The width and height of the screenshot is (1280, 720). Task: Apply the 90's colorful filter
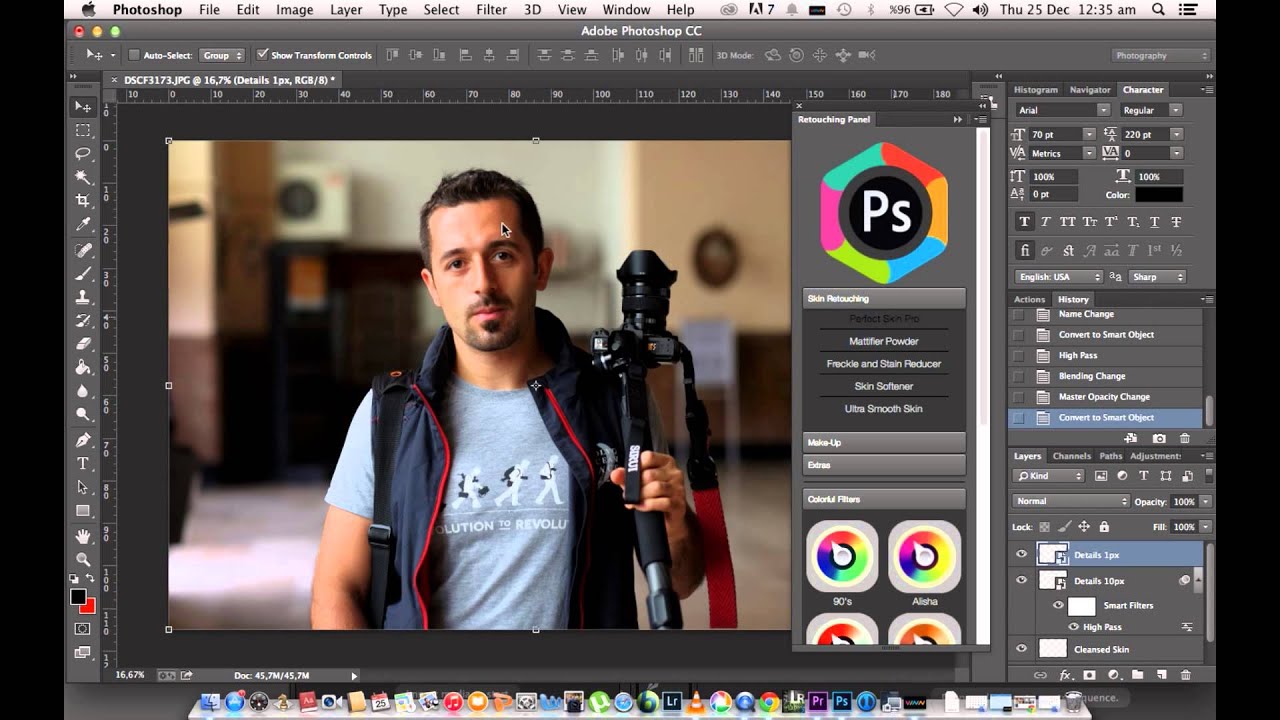pos(842,556)
